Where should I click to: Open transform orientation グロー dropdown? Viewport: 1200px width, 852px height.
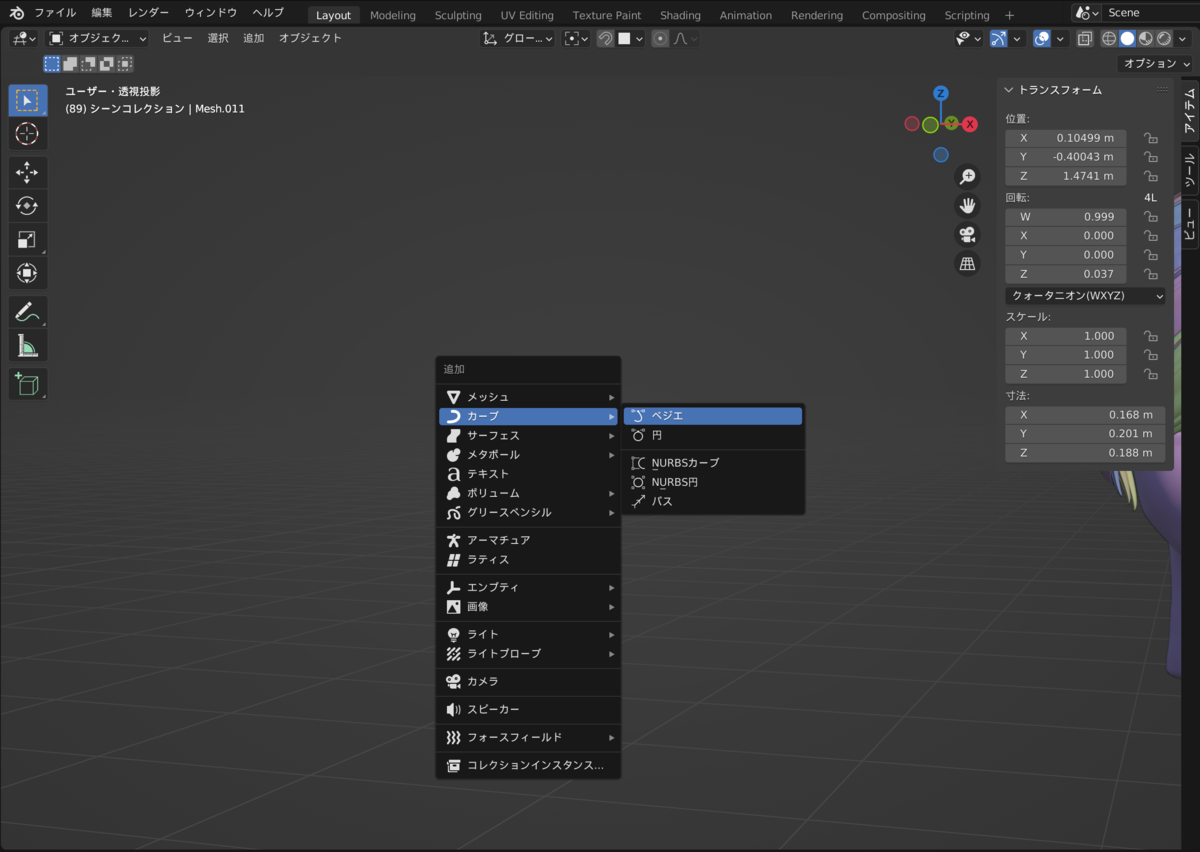(517, 38)
